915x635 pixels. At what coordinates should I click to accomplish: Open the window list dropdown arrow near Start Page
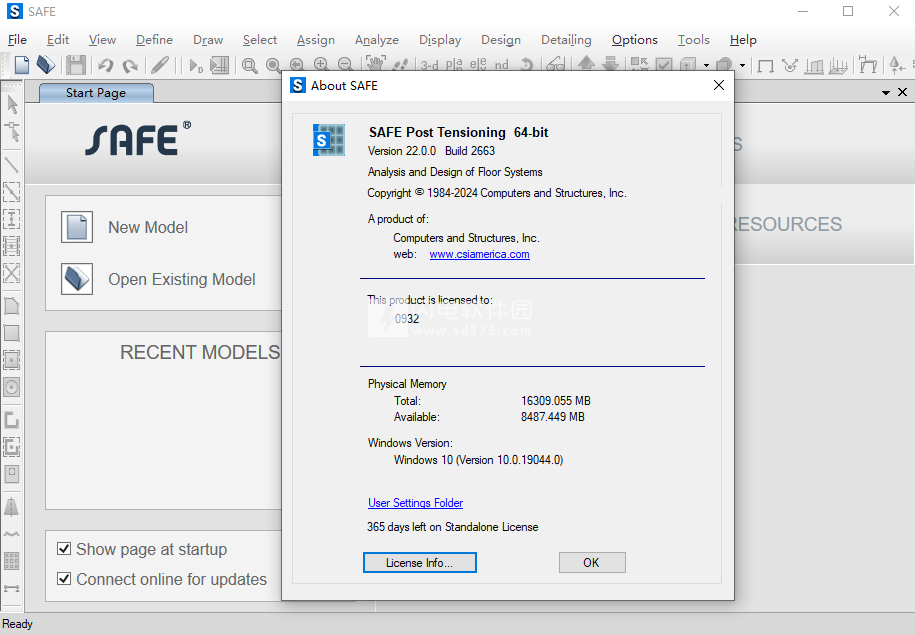tap(886, 92)
